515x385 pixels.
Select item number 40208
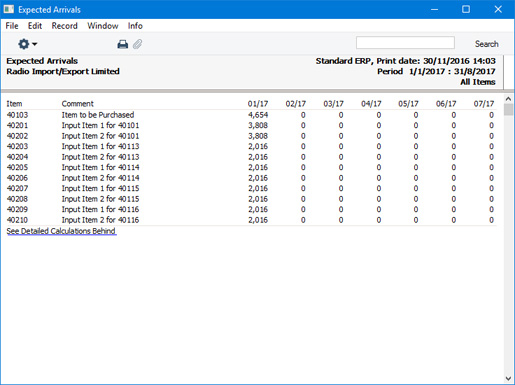coord(17,199)
